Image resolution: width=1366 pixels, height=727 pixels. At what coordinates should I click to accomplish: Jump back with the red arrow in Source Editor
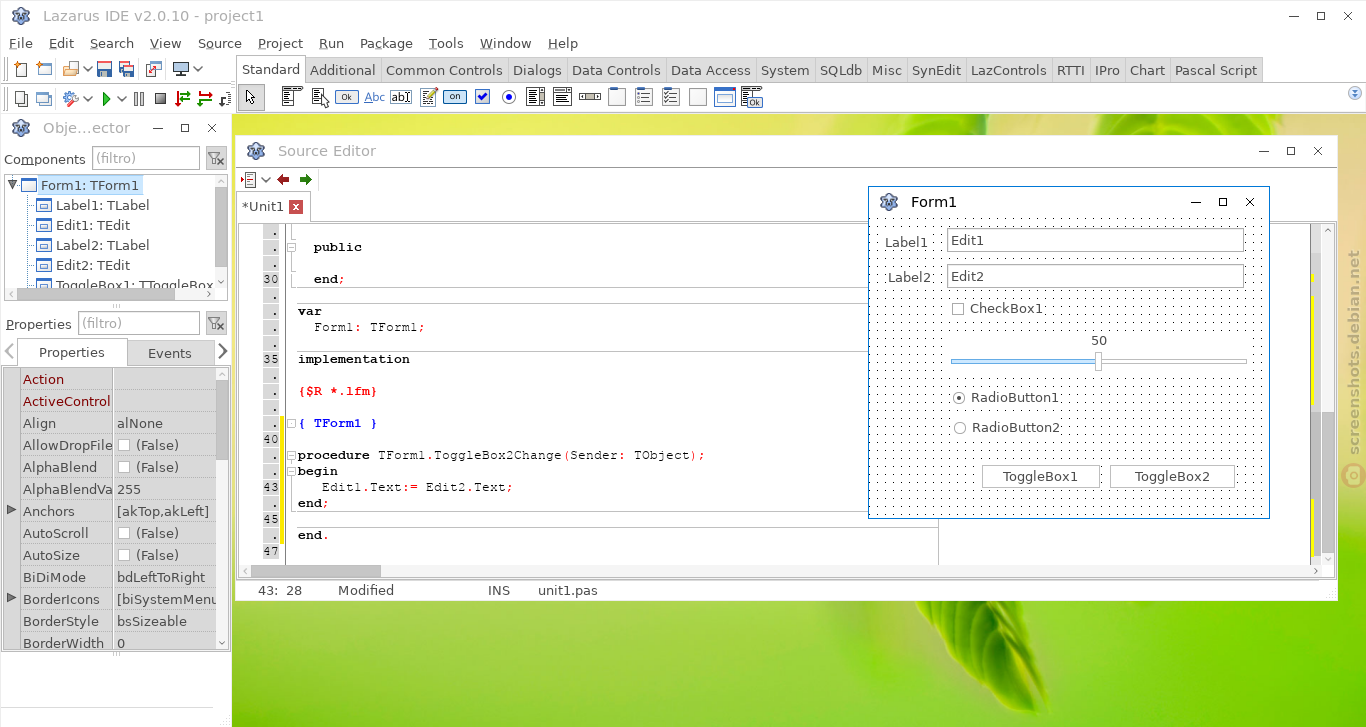[x=283, y=180]
